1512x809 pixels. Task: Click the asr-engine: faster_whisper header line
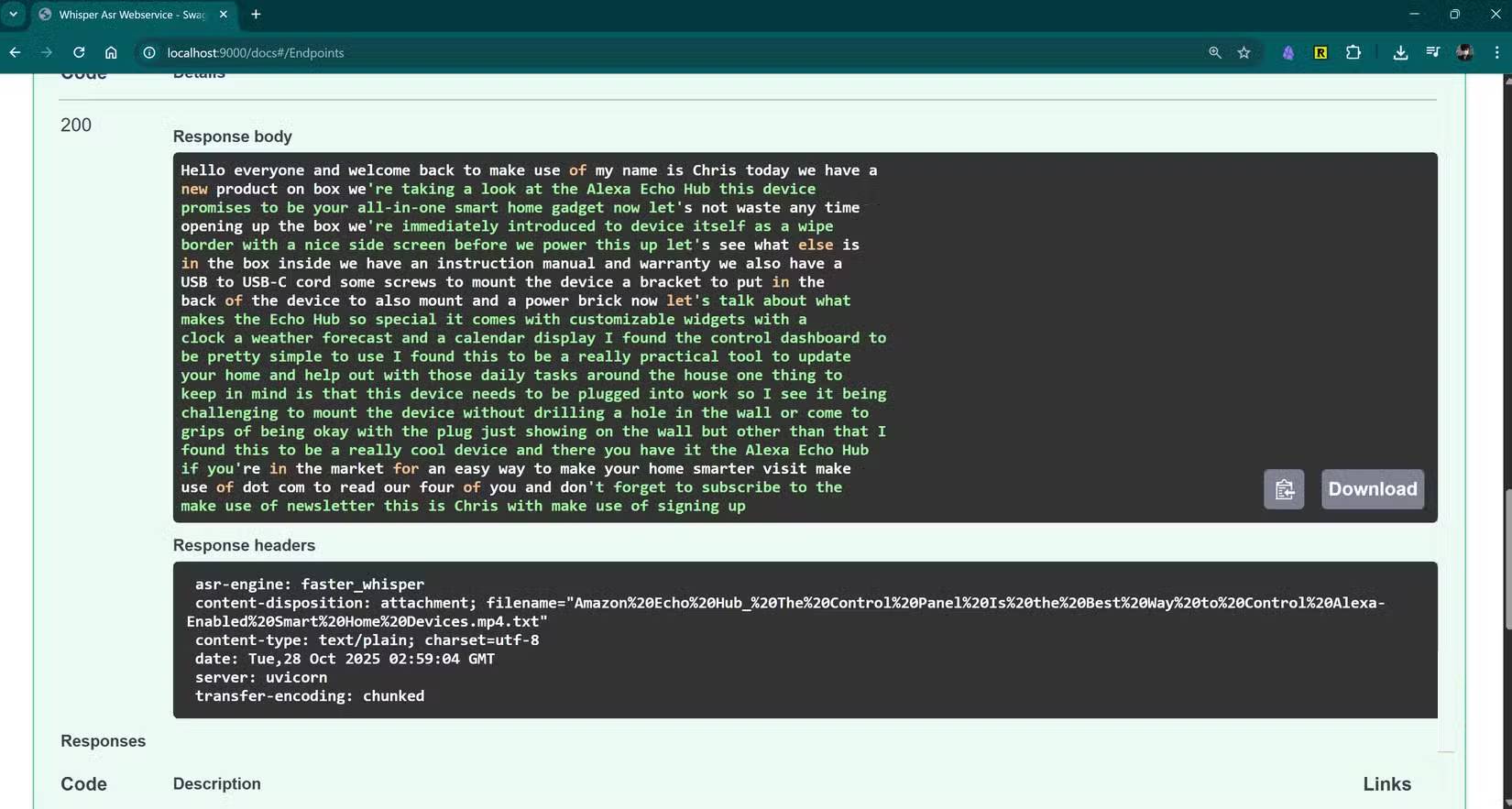click(x=310, y=585)
